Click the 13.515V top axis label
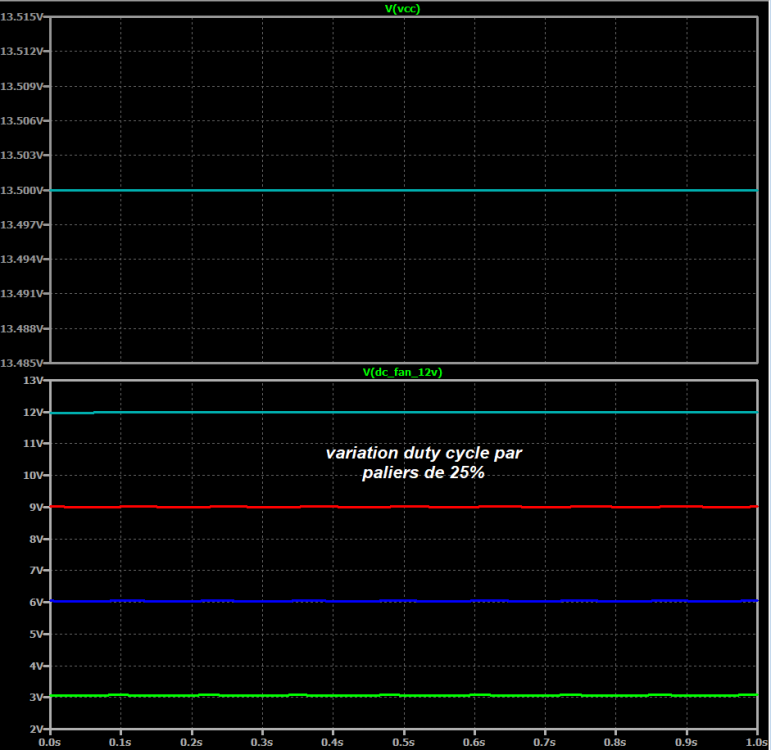This screenshot has width=771, height=750. point(22,17)
